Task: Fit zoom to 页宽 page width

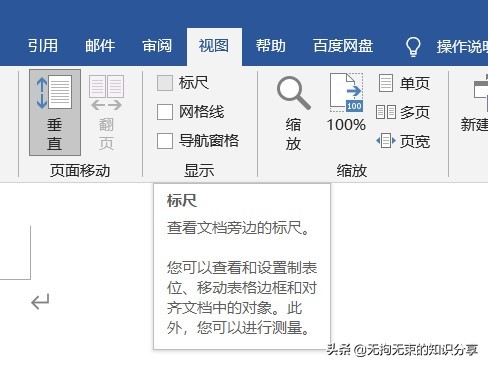Action: coord(403,141)
